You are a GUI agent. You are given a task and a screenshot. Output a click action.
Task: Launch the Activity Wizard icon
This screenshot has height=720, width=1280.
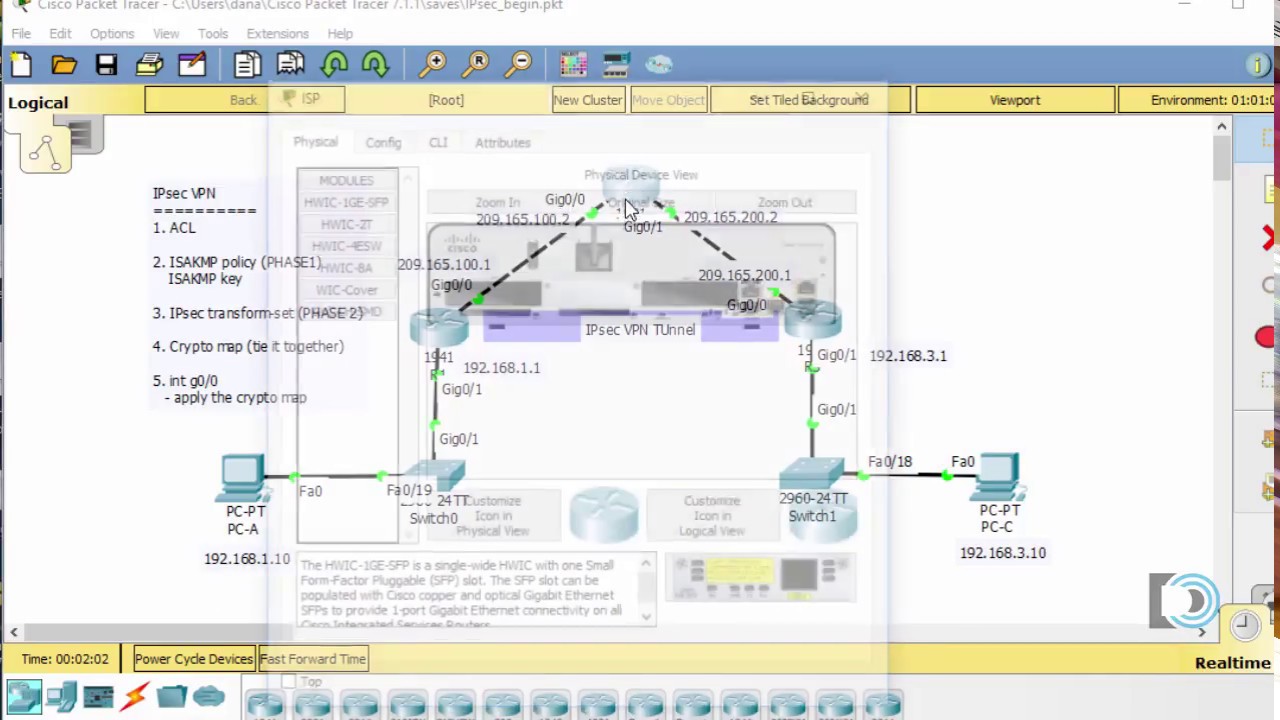point(192,65)
